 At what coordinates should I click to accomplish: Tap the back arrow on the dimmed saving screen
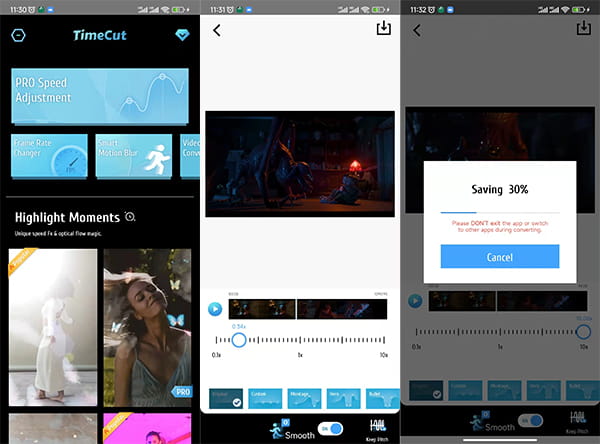[x=417, y=30]
